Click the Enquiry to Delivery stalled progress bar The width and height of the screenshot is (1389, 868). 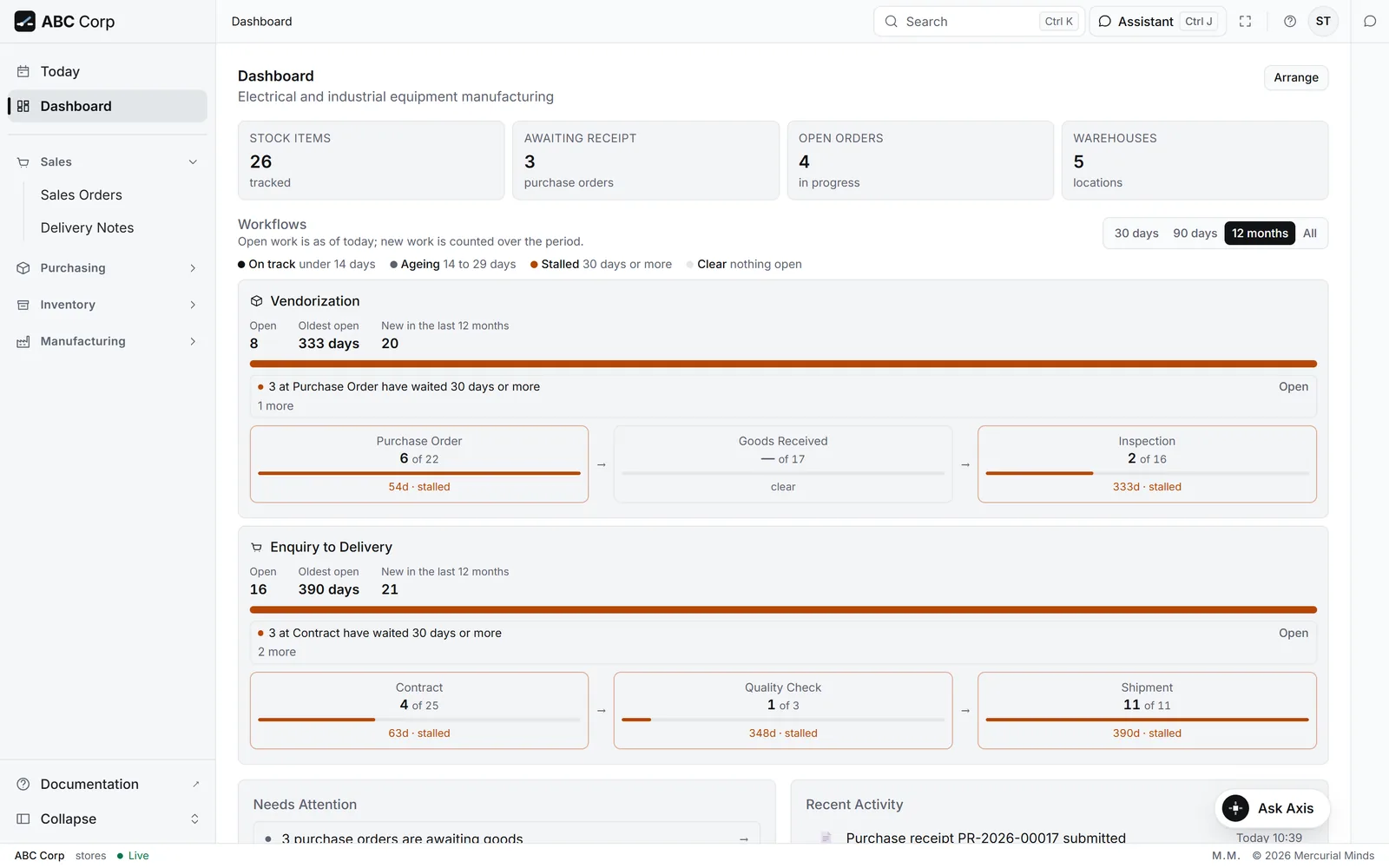[x=783, y=610]
